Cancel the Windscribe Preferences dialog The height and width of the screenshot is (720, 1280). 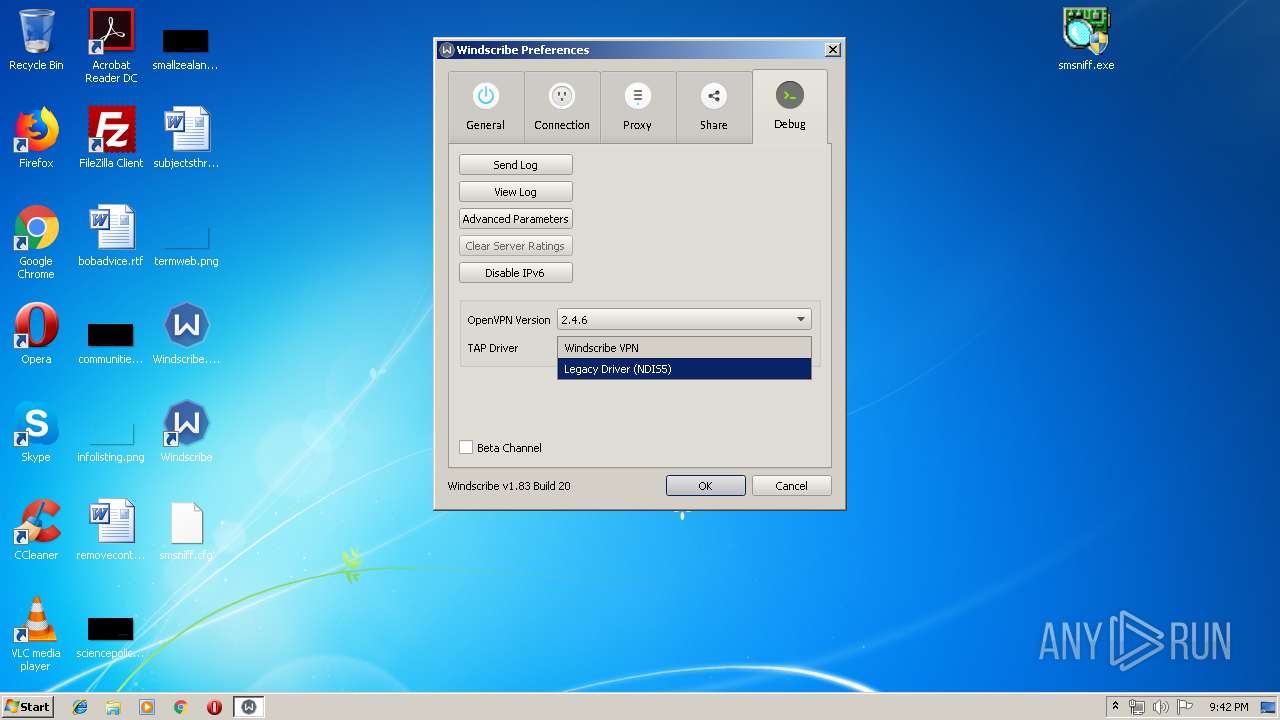point(791,486)
